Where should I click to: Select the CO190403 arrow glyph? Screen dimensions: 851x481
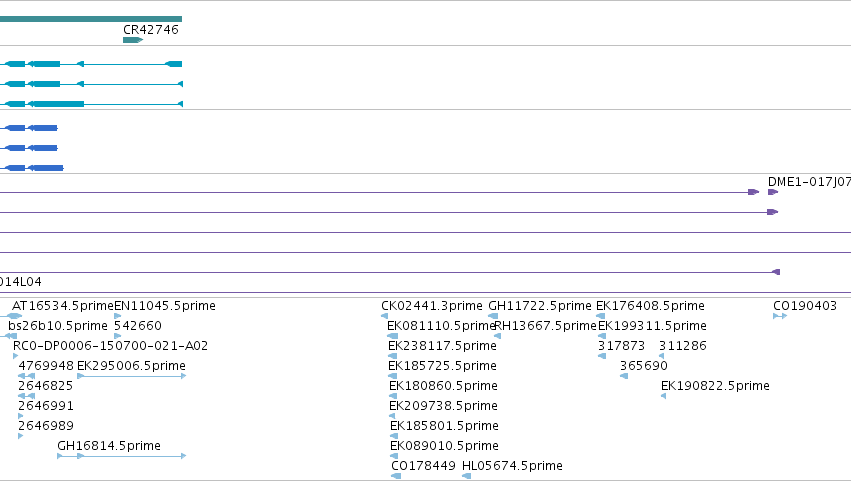pyautogui.click(x=780, y=316)
